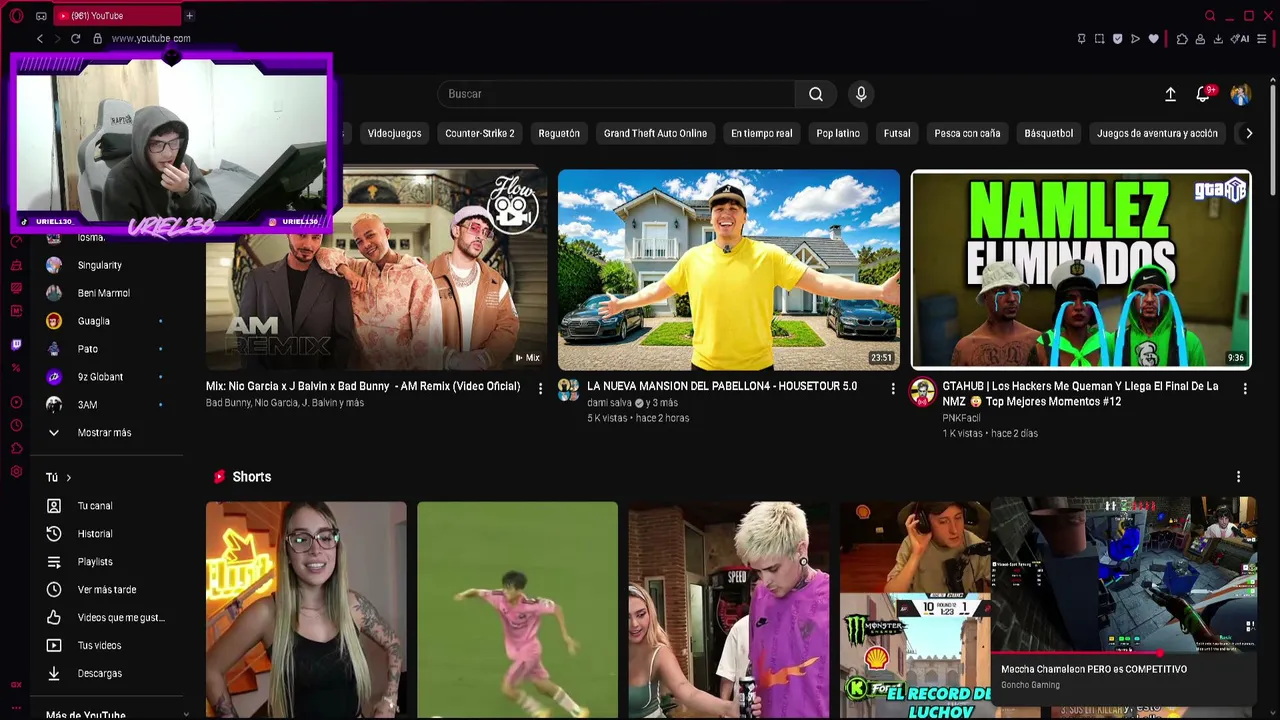Screen dimensions: 1280x720
Task: Open the GX Corner gamepad icon
Action: click(x=41, y=16)
